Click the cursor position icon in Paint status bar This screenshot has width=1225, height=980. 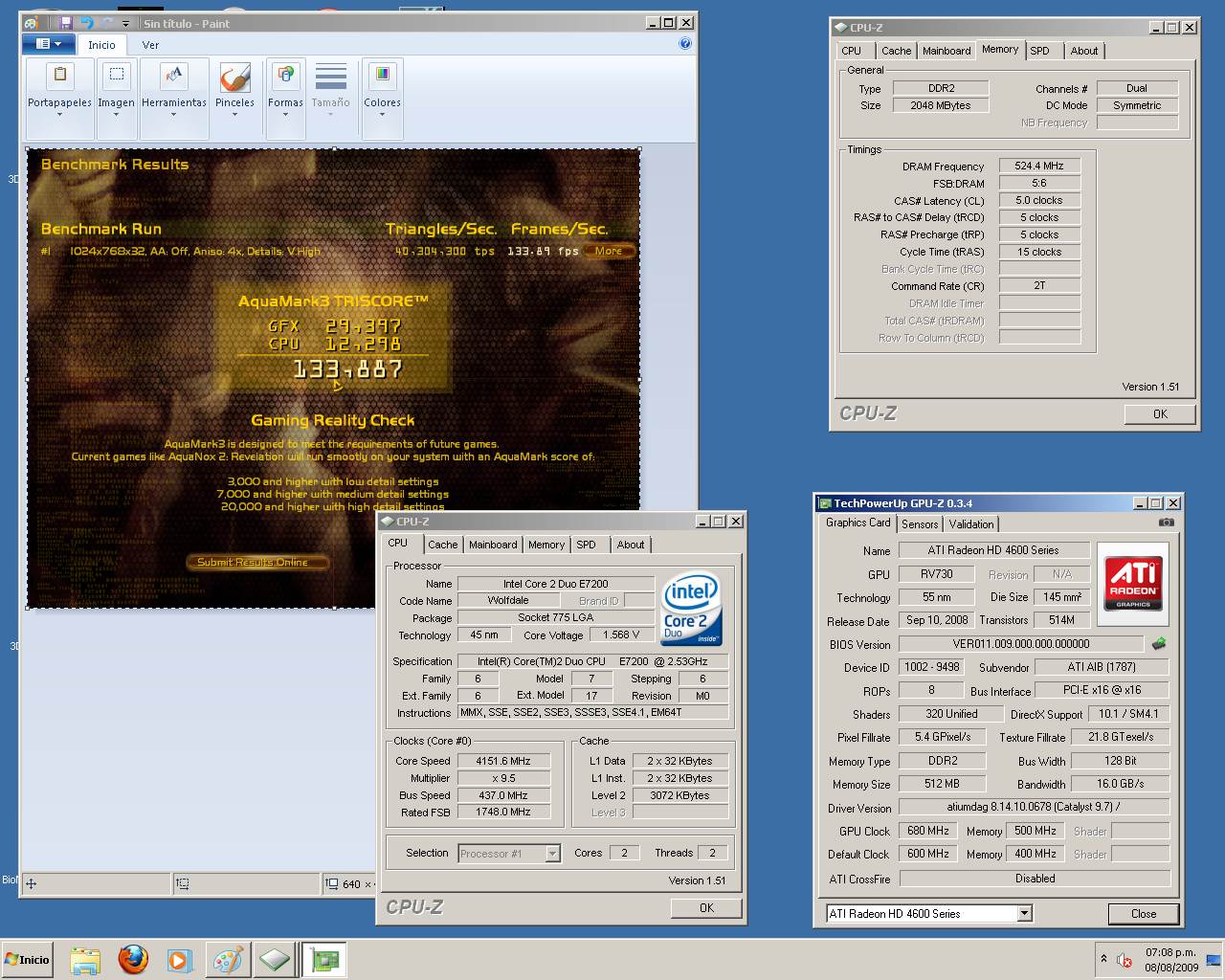(x=31, y=883)
